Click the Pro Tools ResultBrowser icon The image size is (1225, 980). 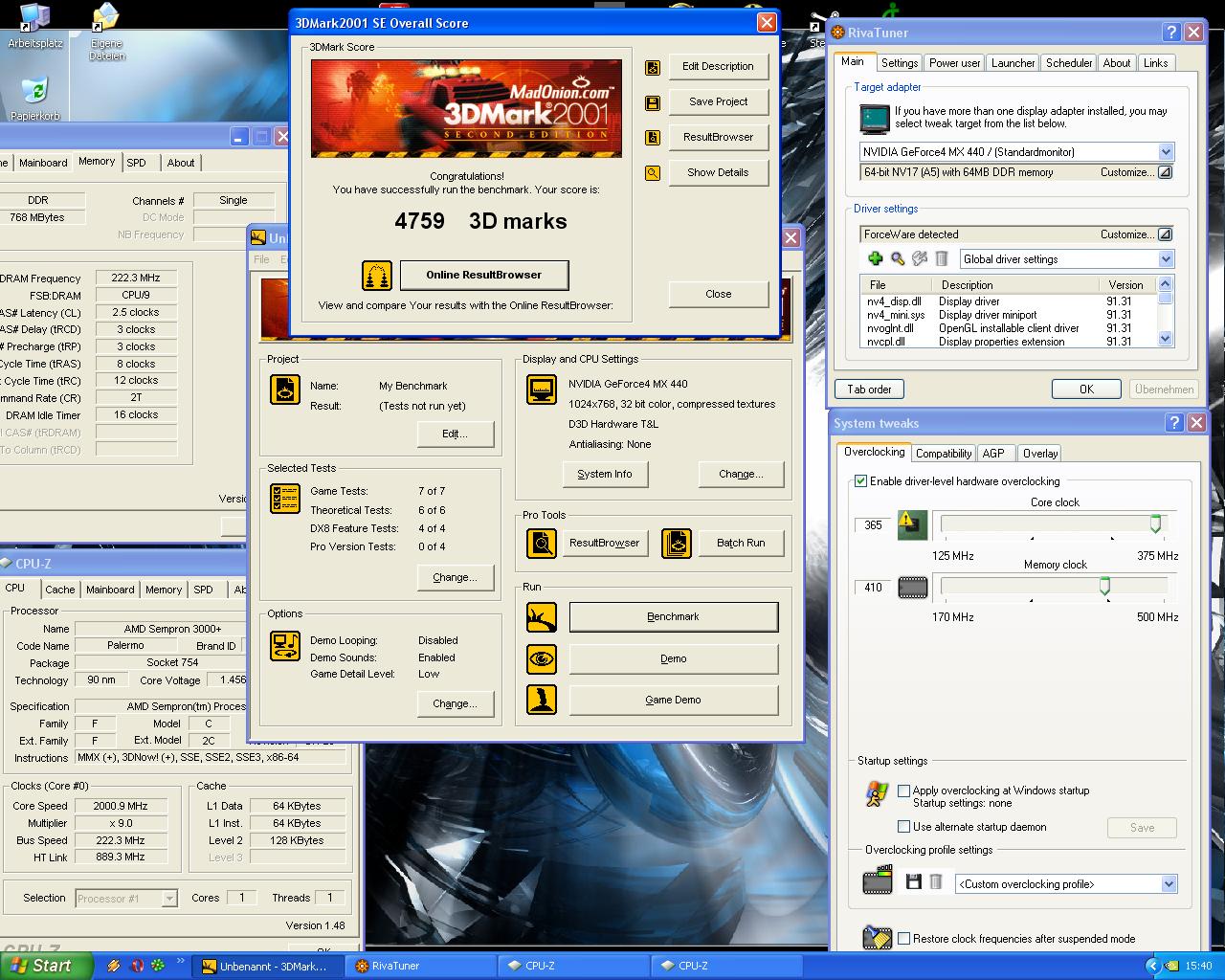542,543
